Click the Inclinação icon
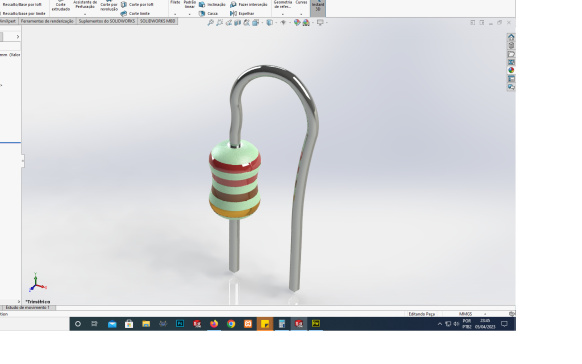 click(202, 4)
